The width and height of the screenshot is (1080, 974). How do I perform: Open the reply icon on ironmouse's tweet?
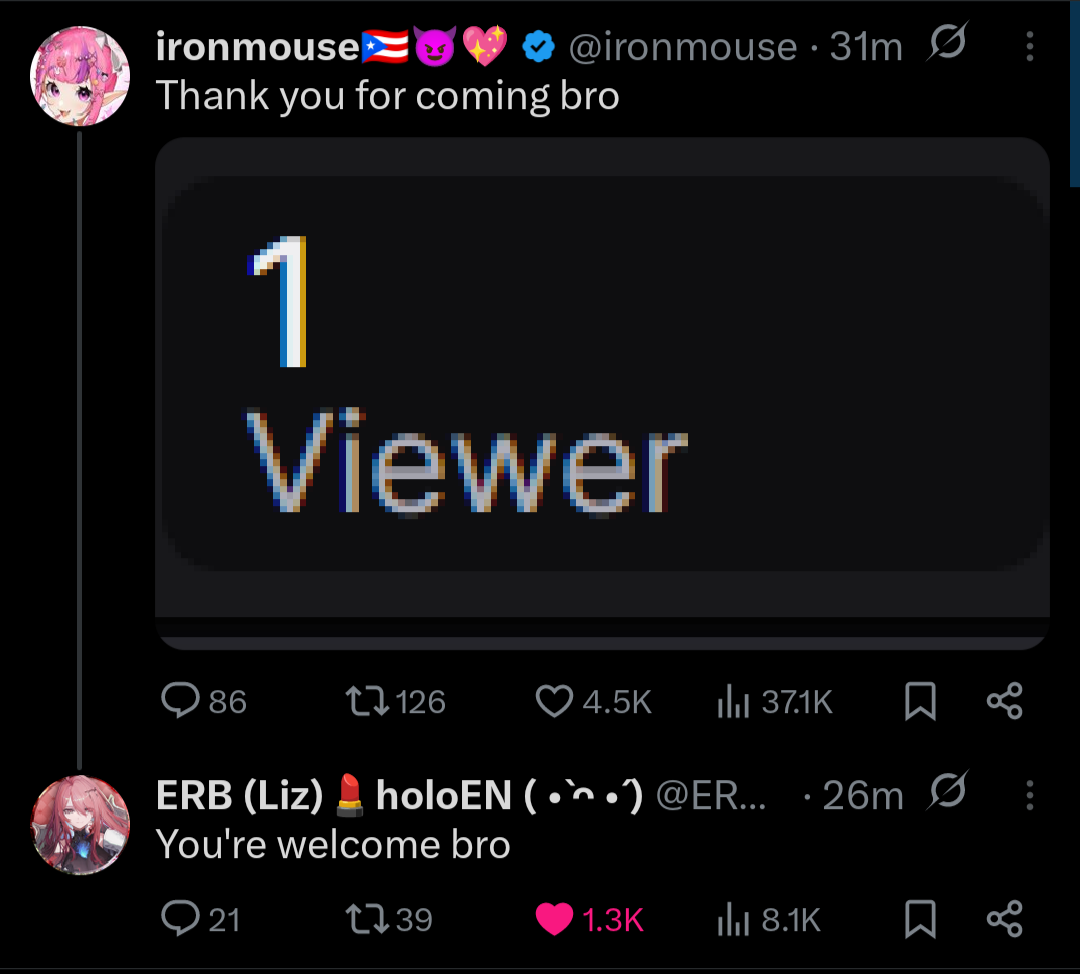(x=180, y=701)
